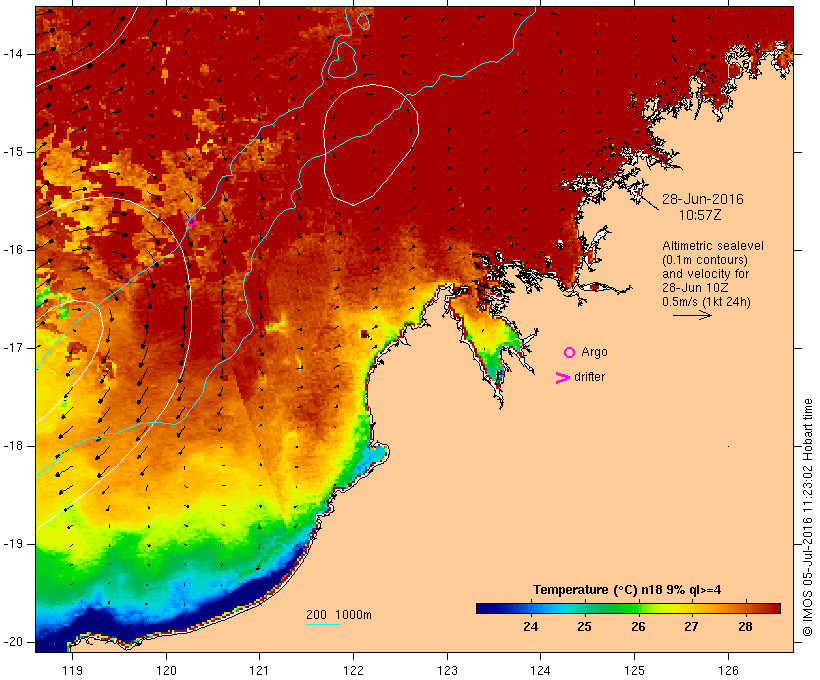Click the colorbar tick label '27'
The image size is (820, 680).
tap(691, 627)
